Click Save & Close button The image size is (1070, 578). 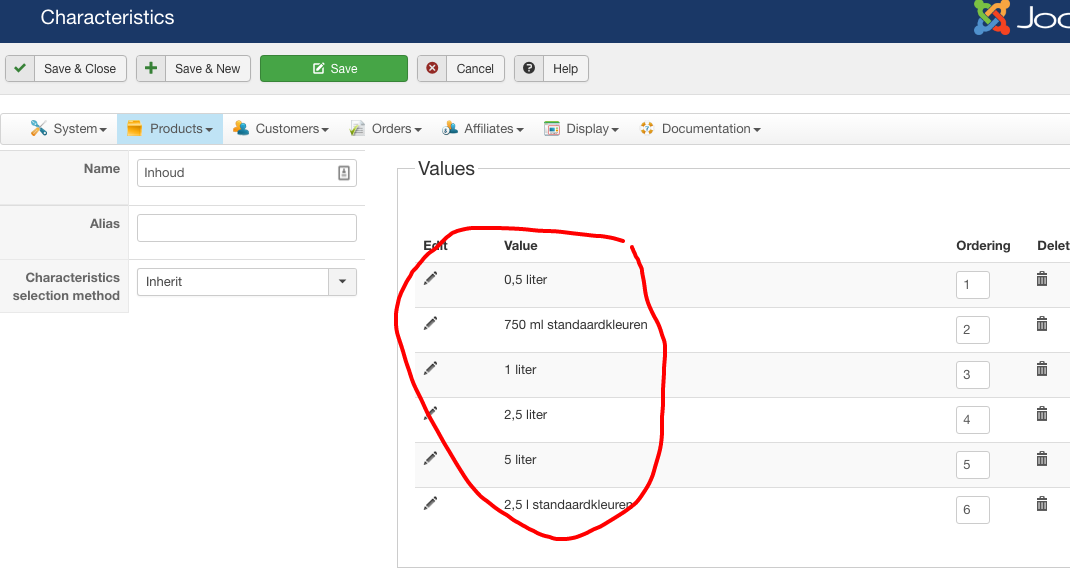click(66, 68)
